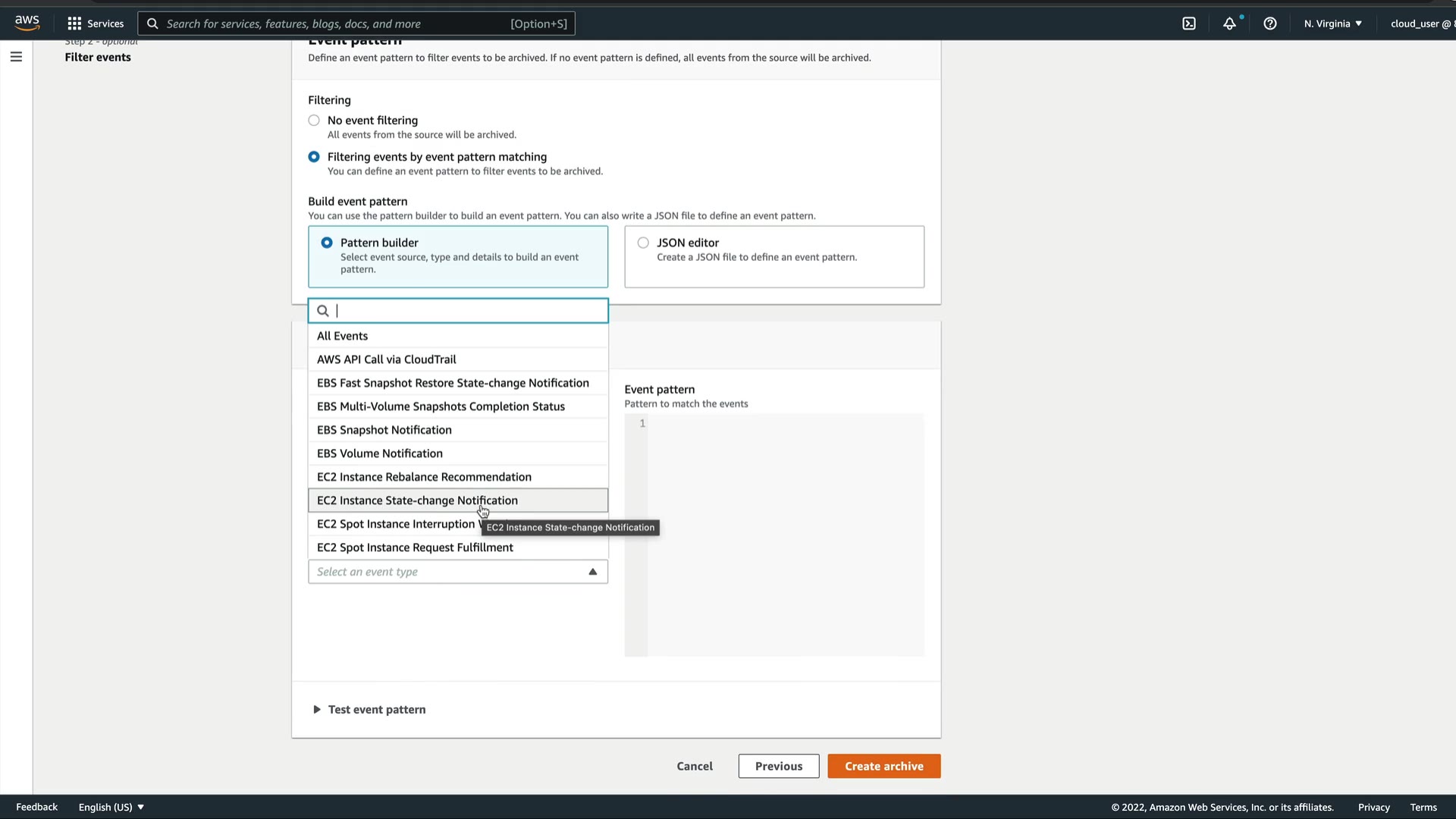Viewport: 1456px width, 819px height.
Task: Click the Previous button
Action: (778, 766)
